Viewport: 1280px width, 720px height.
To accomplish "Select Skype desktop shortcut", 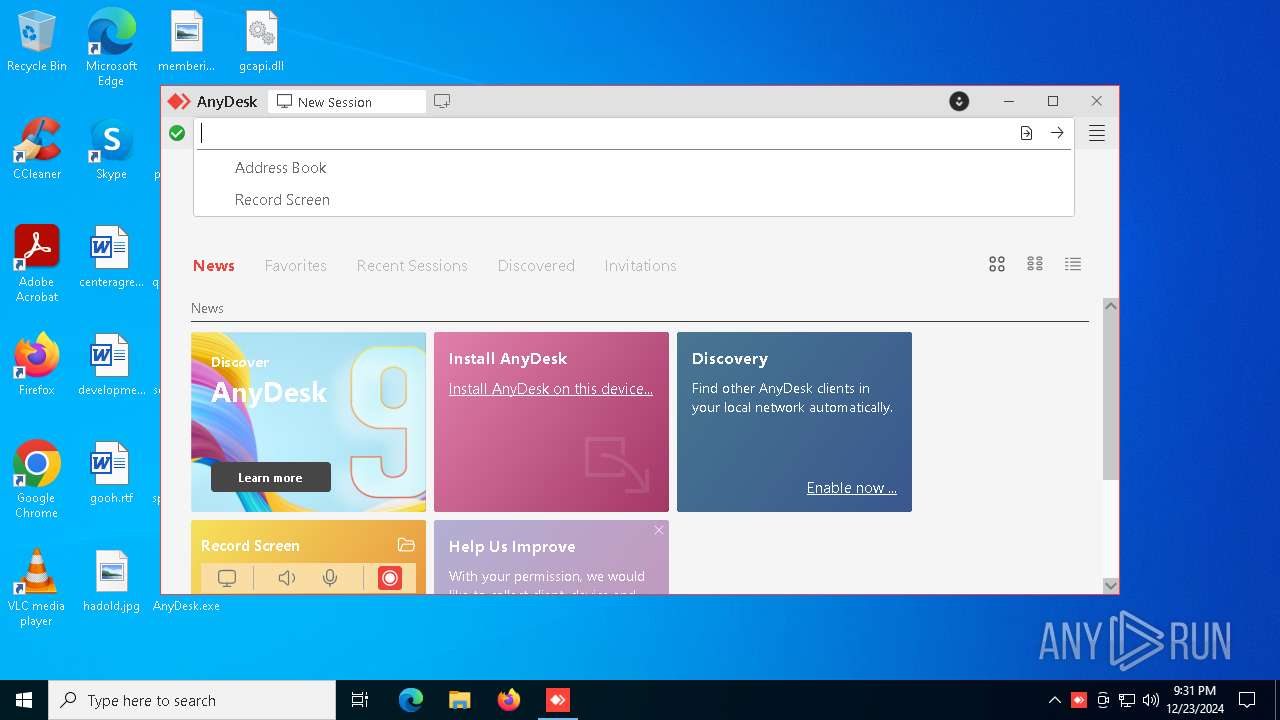I will 111,149.
